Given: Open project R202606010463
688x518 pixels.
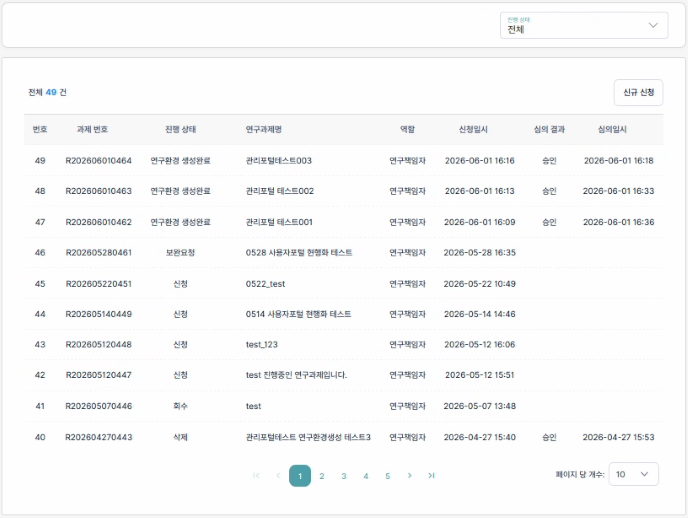Looking at the screenshot, I should (99, 191).
